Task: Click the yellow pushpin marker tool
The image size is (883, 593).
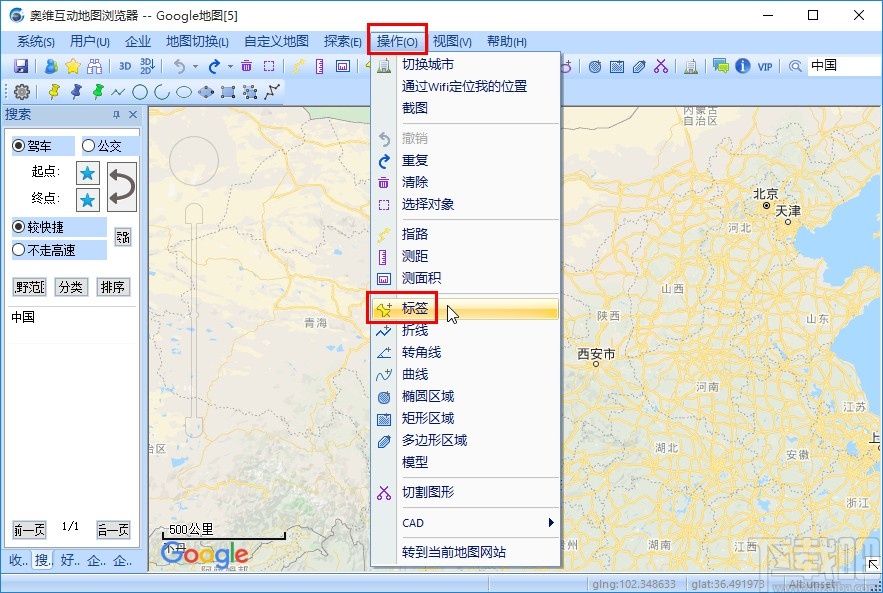Action: point(52,92)
